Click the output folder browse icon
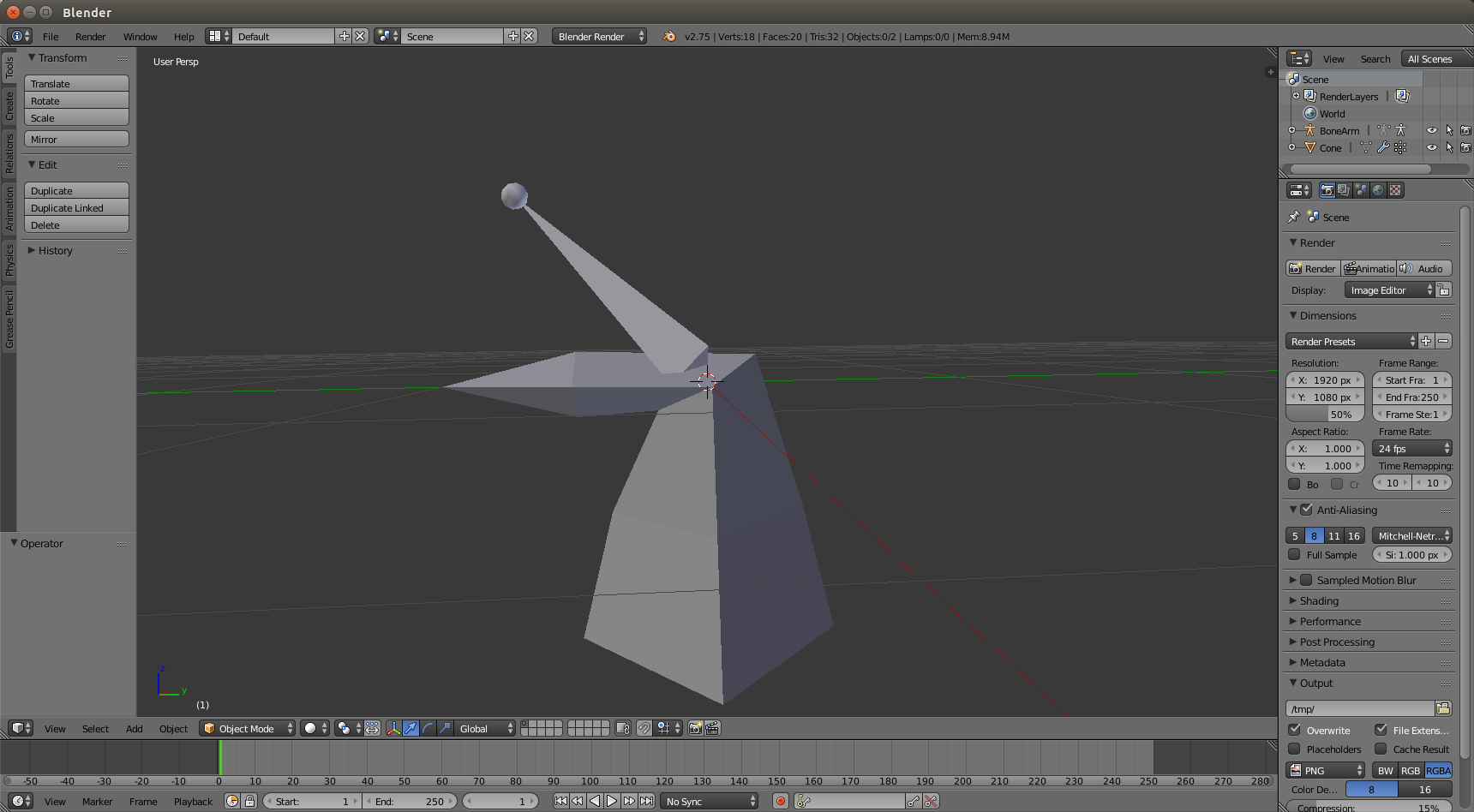 [1443, 708]
